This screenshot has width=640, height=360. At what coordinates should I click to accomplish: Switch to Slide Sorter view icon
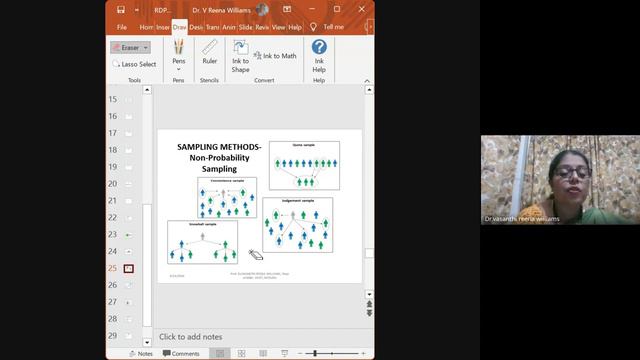241,353
